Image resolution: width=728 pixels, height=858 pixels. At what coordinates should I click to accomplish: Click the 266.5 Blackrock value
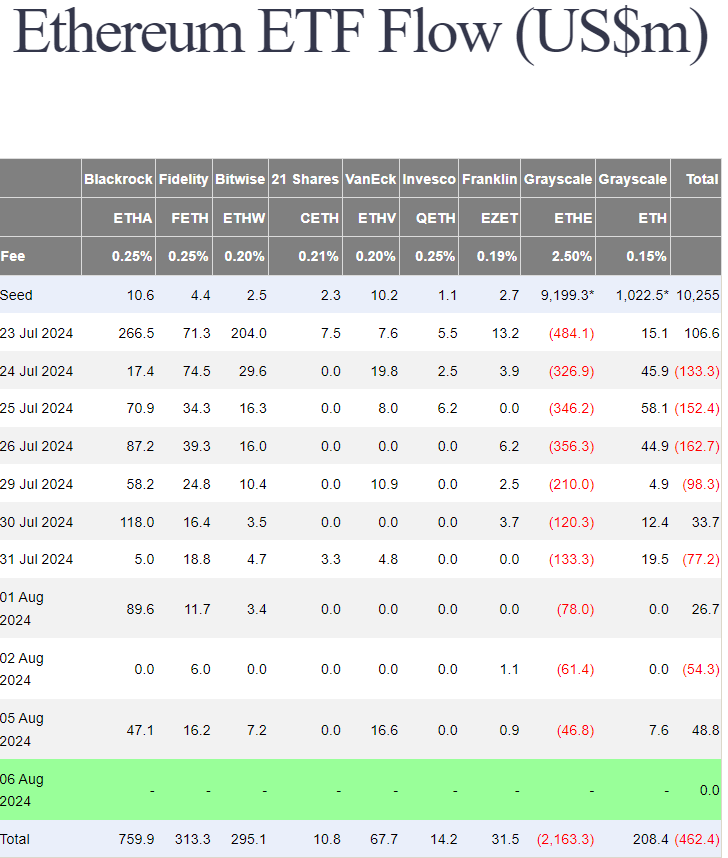click(x=136, y=333)
